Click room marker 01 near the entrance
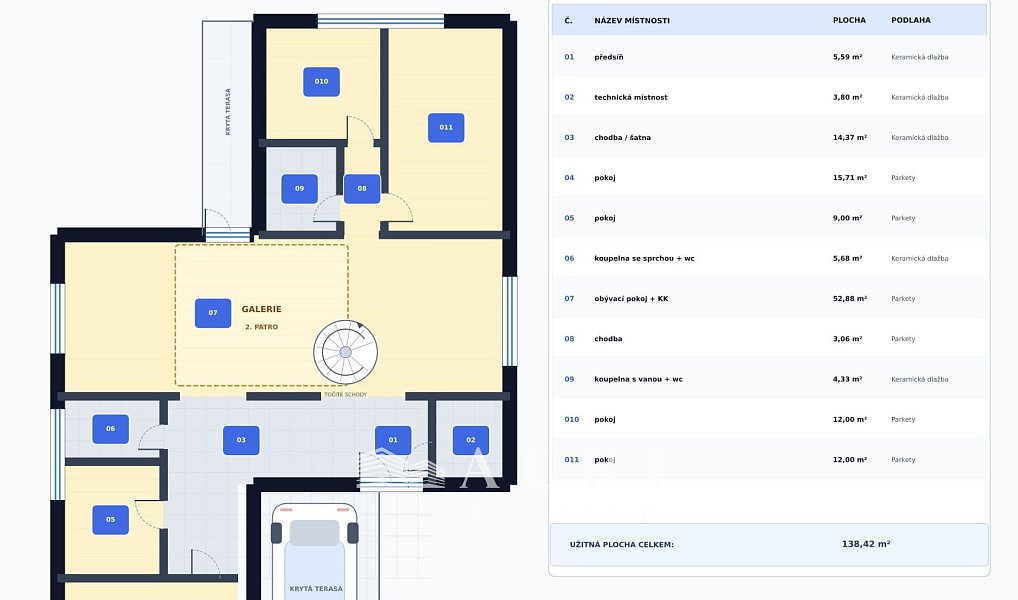The width and height of the screenshot is (1018, 600). (393, 440)
